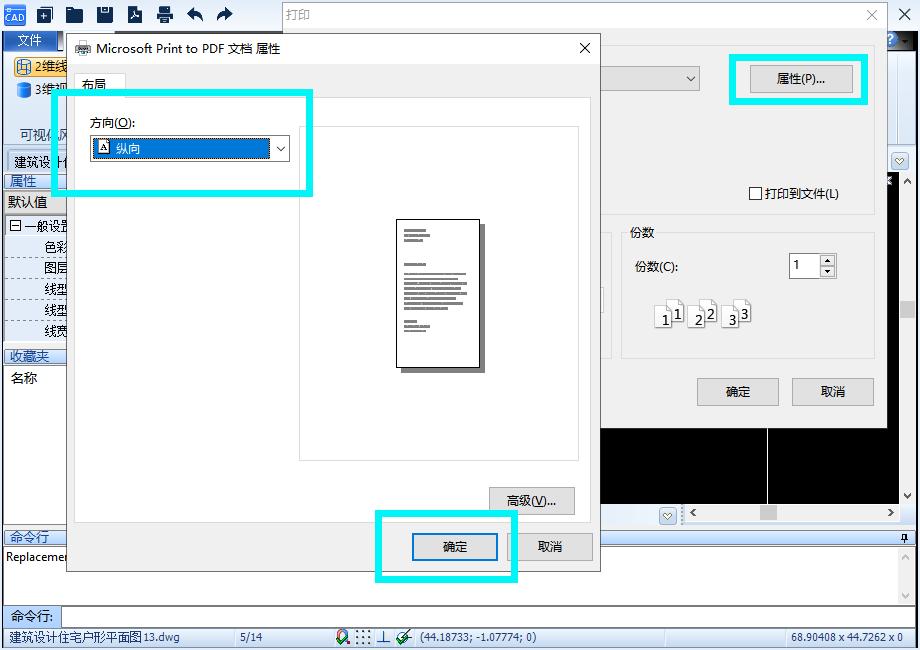Click the 5/14 page counter in the status bar
This screenshot has height=650, width=920.
pyautogui.click(x=251, y=637)
